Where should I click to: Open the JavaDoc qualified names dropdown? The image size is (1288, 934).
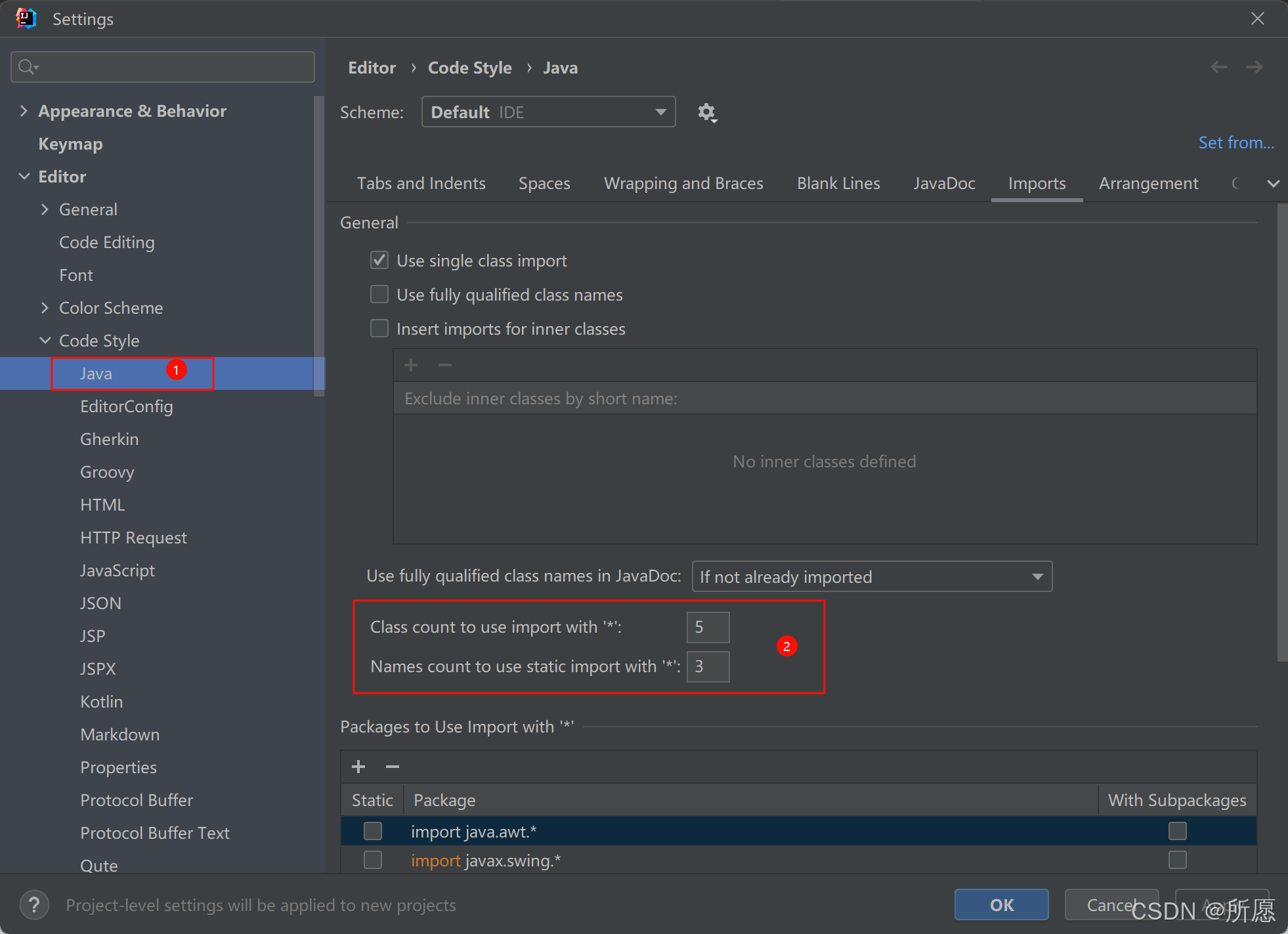(x=872, y=576)
